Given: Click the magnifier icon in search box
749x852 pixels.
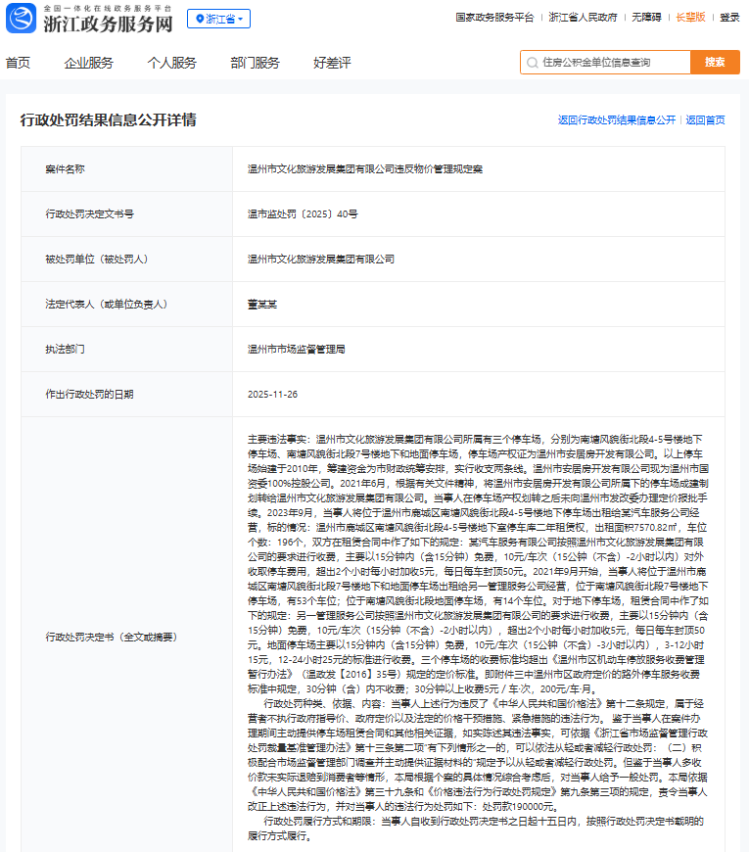Looking at the screenshot, I should click(x=532, y=62).
